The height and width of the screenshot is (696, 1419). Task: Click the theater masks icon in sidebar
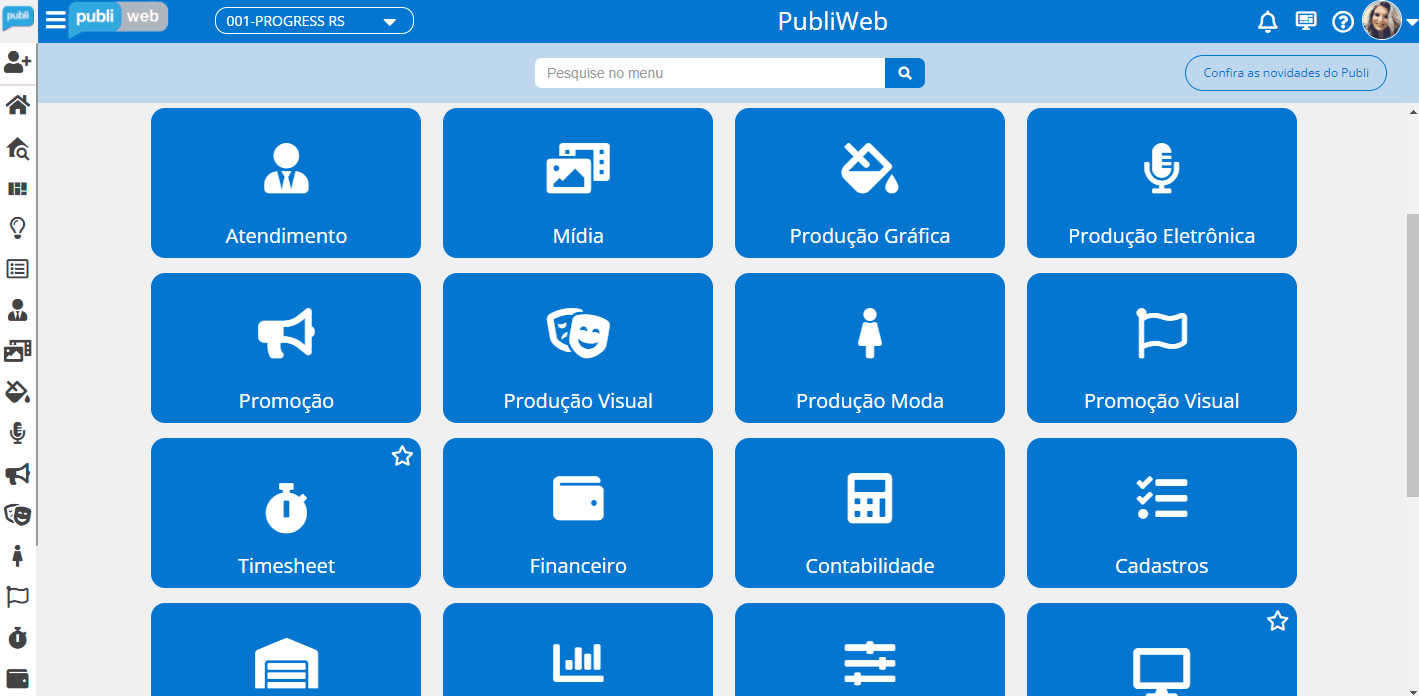pyautogui.click(x=17, y=514)
